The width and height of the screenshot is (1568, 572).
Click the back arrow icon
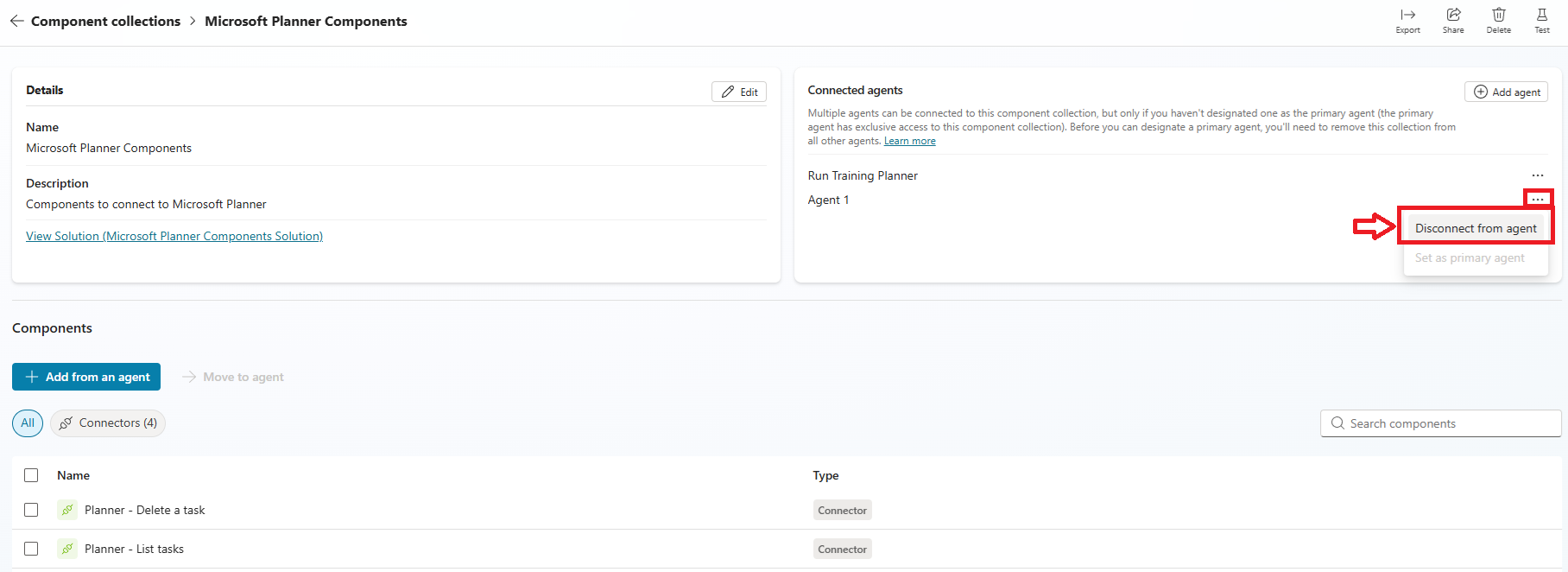(x=16, y=21)
